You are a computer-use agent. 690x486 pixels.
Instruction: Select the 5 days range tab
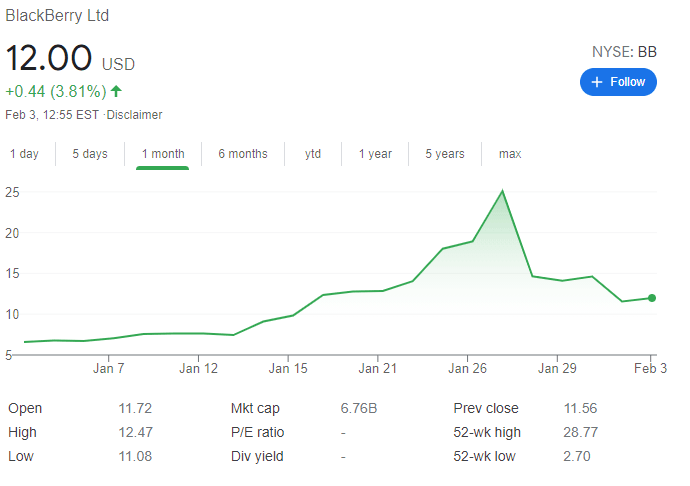pos(89,154)
